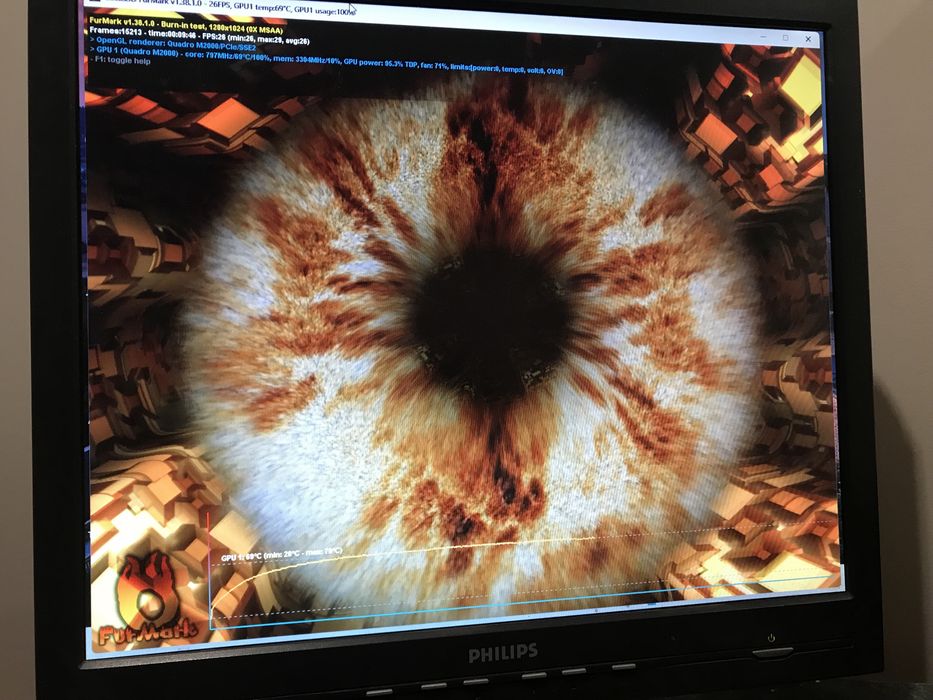Click the 'Frames:15213 - time:00:09:46' line

click(x=199, y=36)
